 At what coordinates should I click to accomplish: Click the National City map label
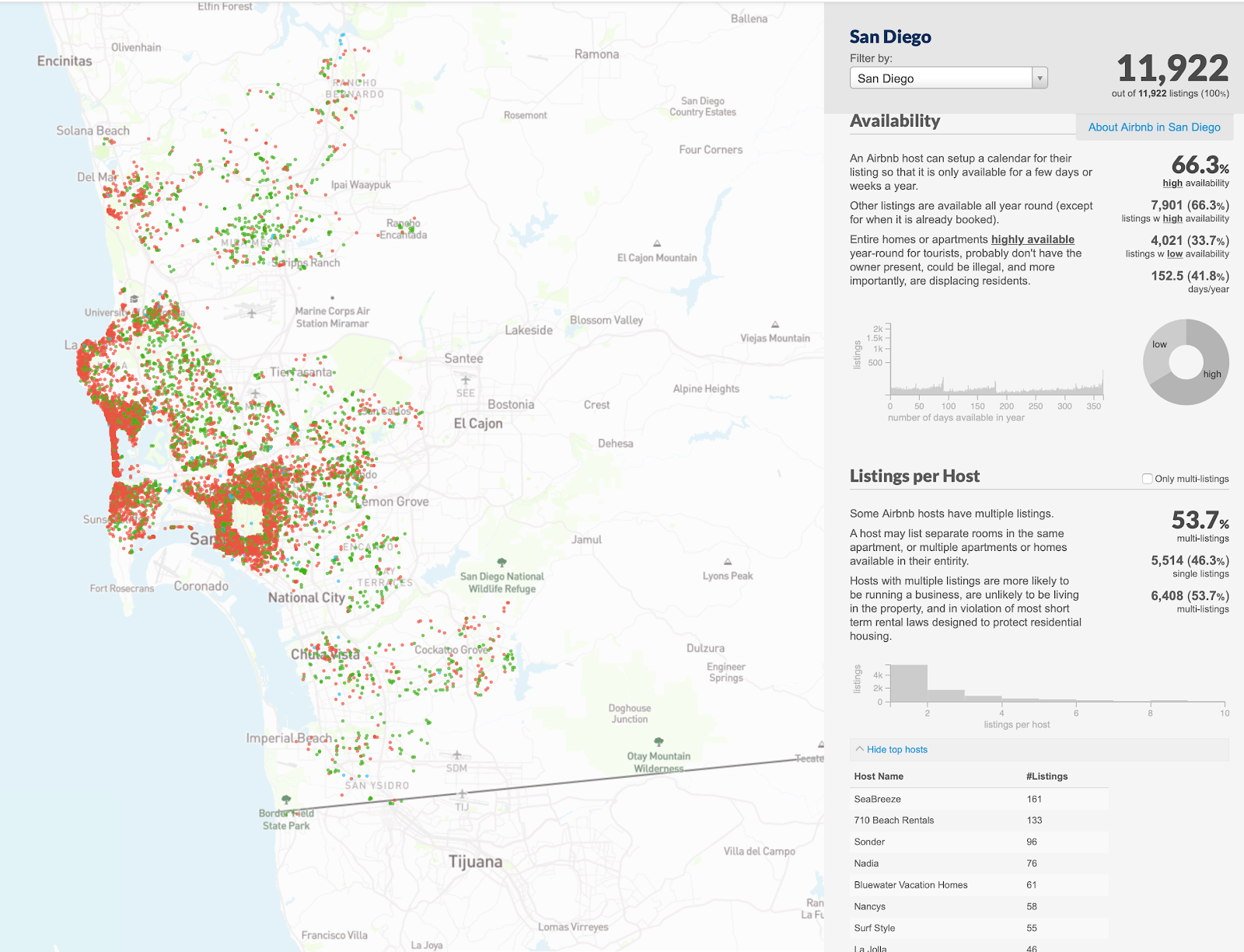coord(306,598)
